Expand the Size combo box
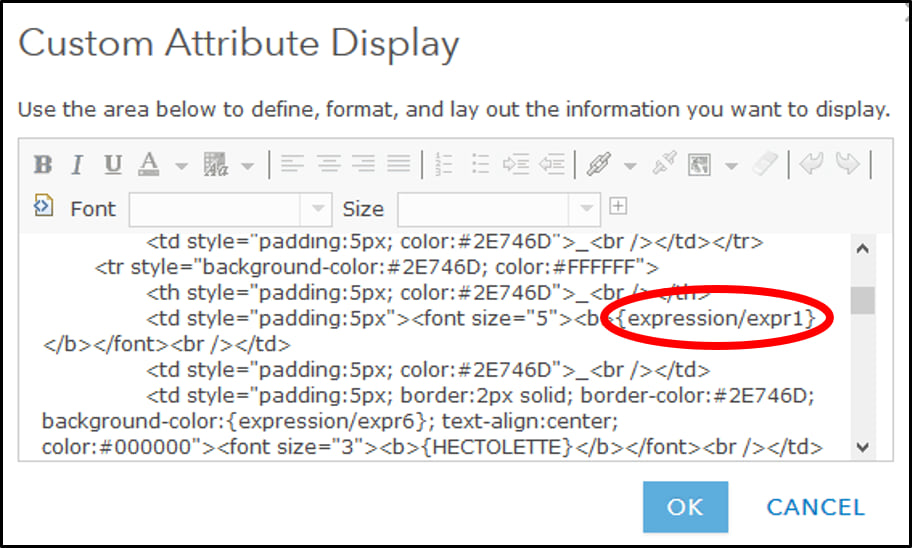The image size is (912, 548). click(x=586, y=209)
